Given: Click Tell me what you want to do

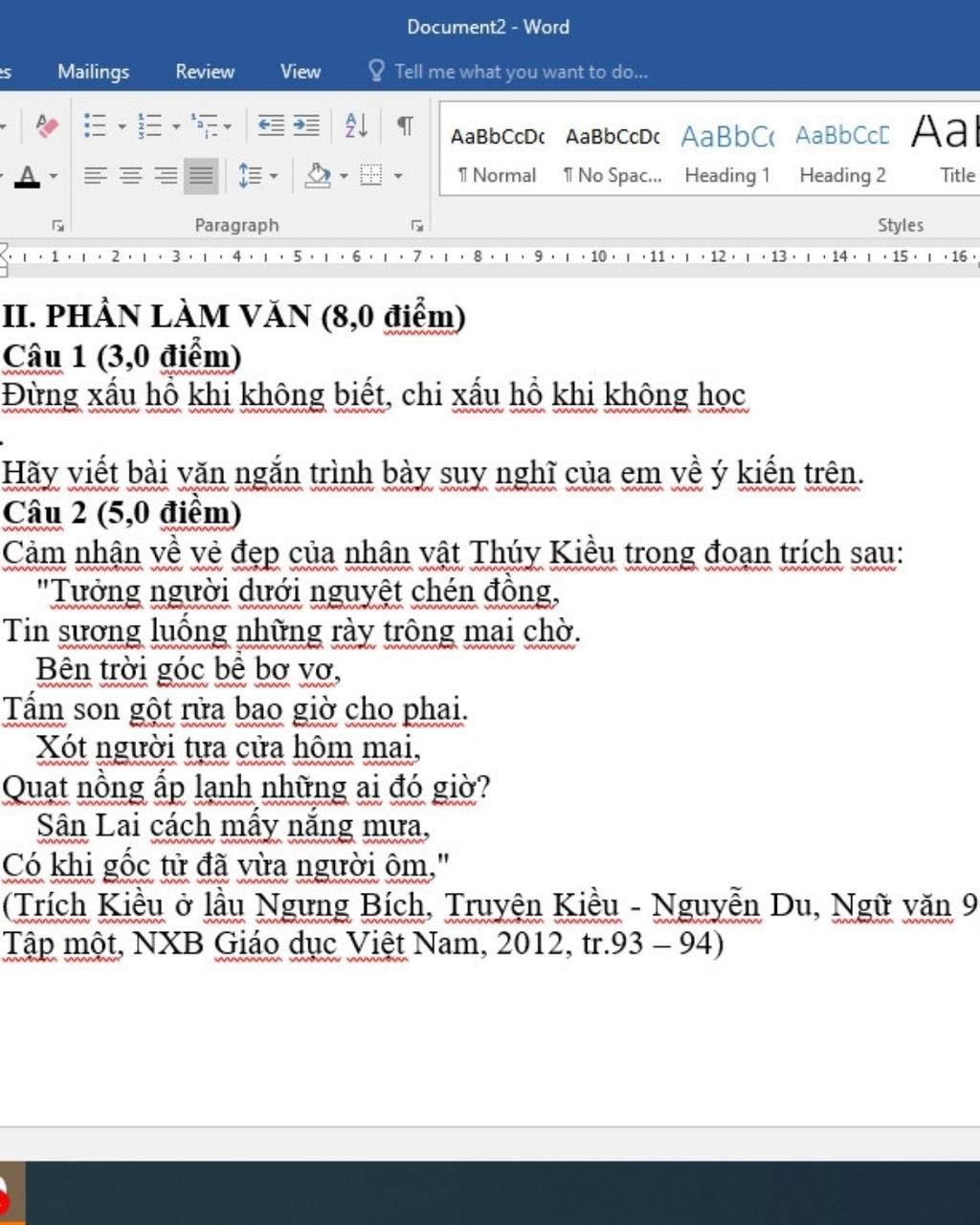Looking at the screenshot, I should coord(521,72).
